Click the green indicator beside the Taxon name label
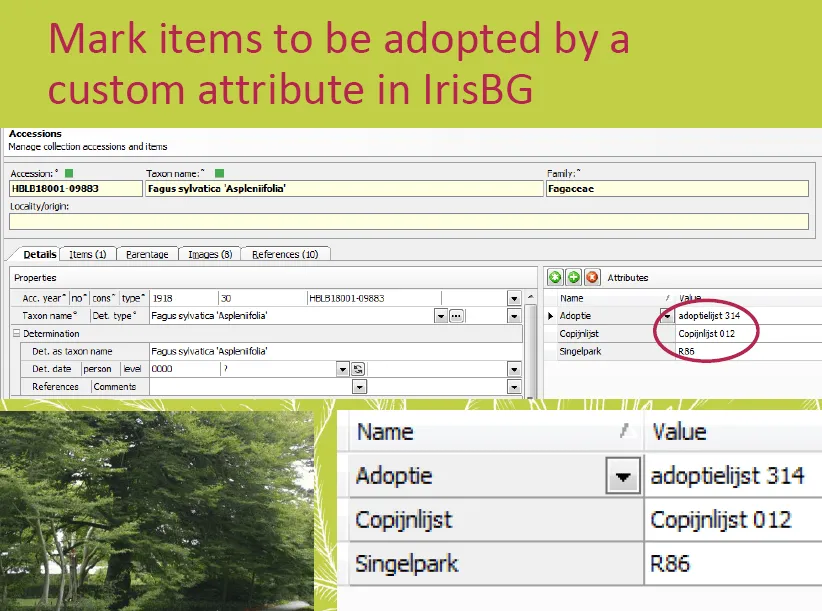Image resolution: width=822 pixels, height=611 pixels. tap(219, 173)
